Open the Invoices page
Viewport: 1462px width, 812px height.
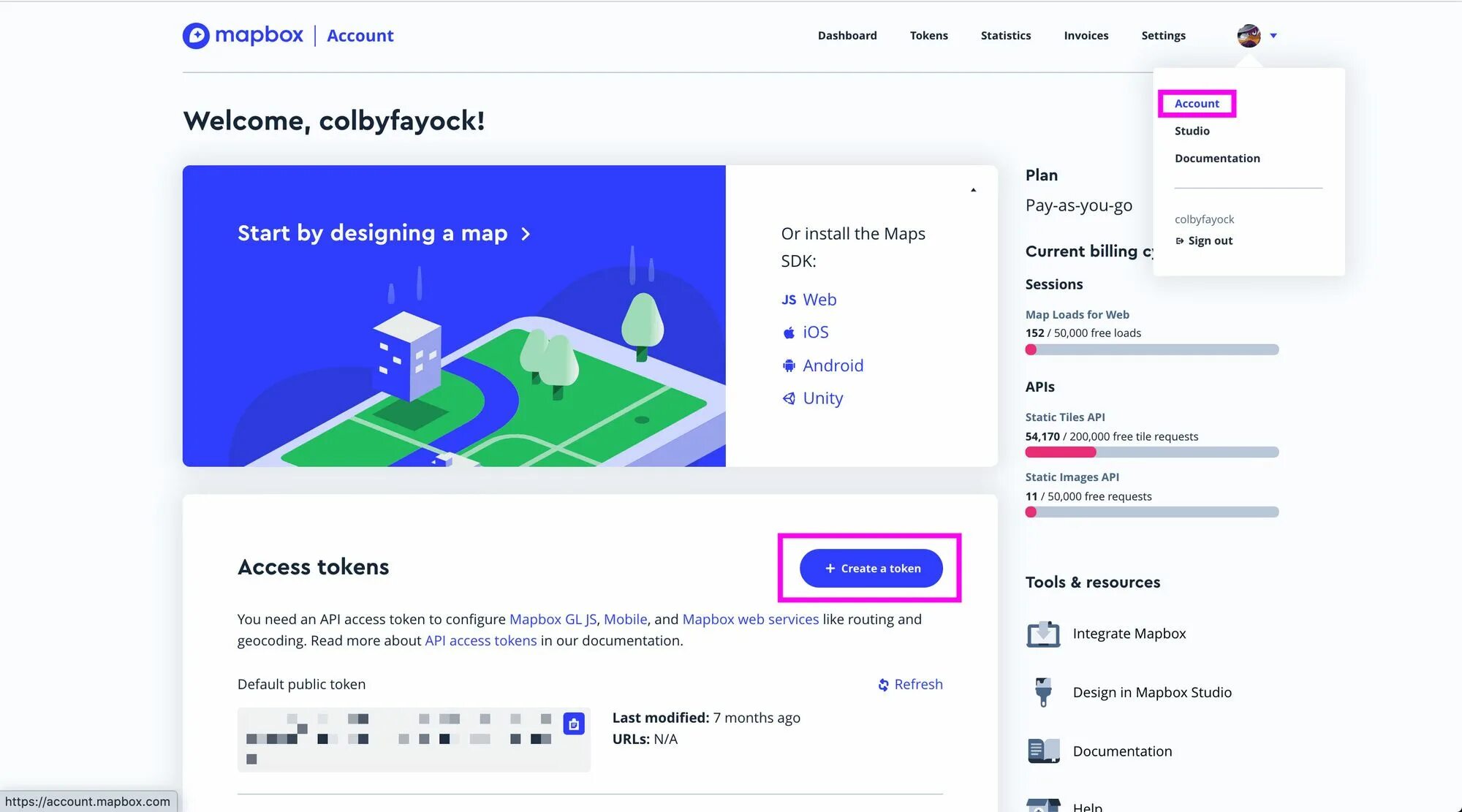[1086, 35]
